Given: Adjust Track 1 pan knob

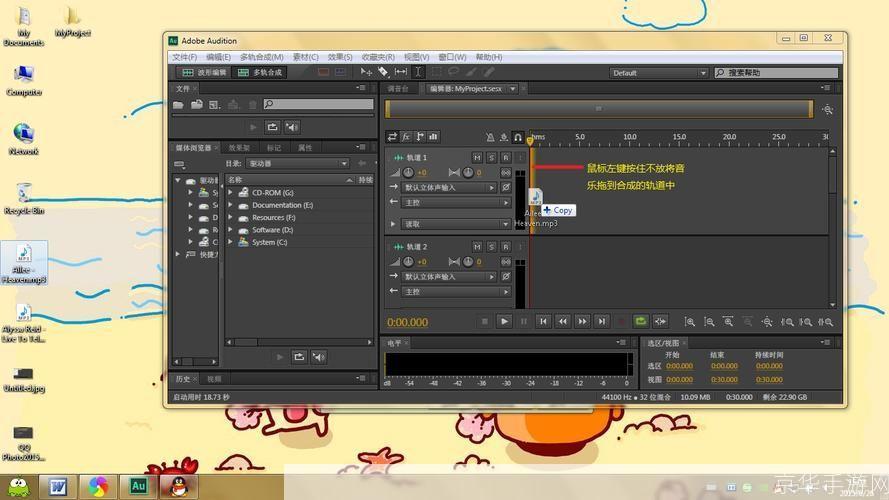Looking at the screenshot, I should click(468, 172).
